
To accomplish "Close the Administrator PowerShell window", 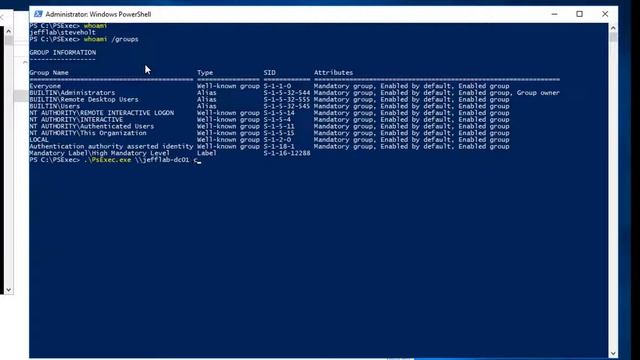I will (605, 14).
